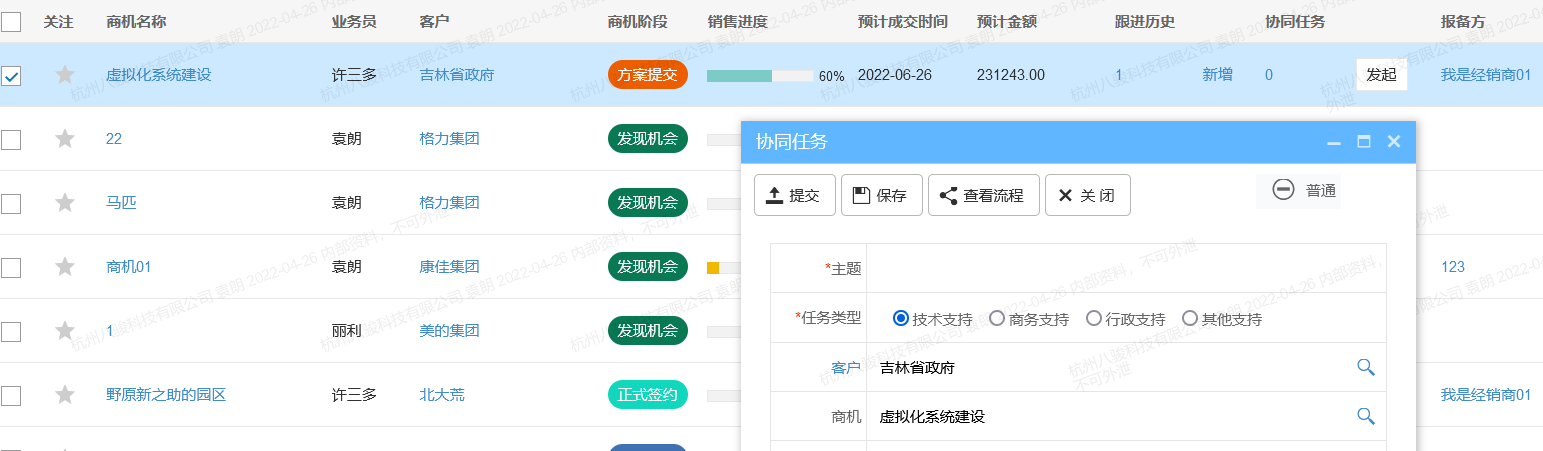Viewport: 1543px width, 451px height.
Task: Pick 其他支持 as task type
Action: (1190, 319)
